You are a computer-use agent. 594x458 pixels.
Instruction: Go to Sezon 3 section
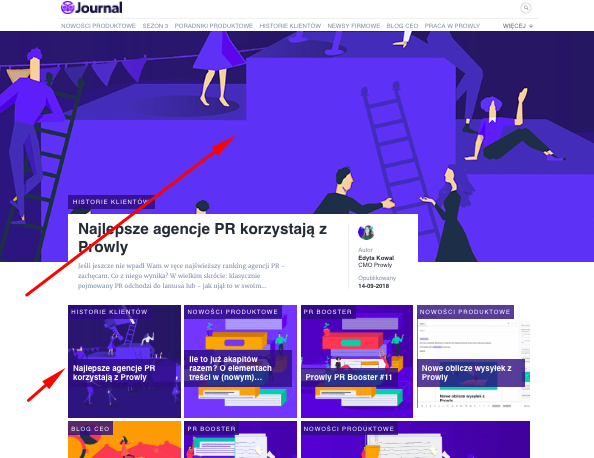pos(155,26)
